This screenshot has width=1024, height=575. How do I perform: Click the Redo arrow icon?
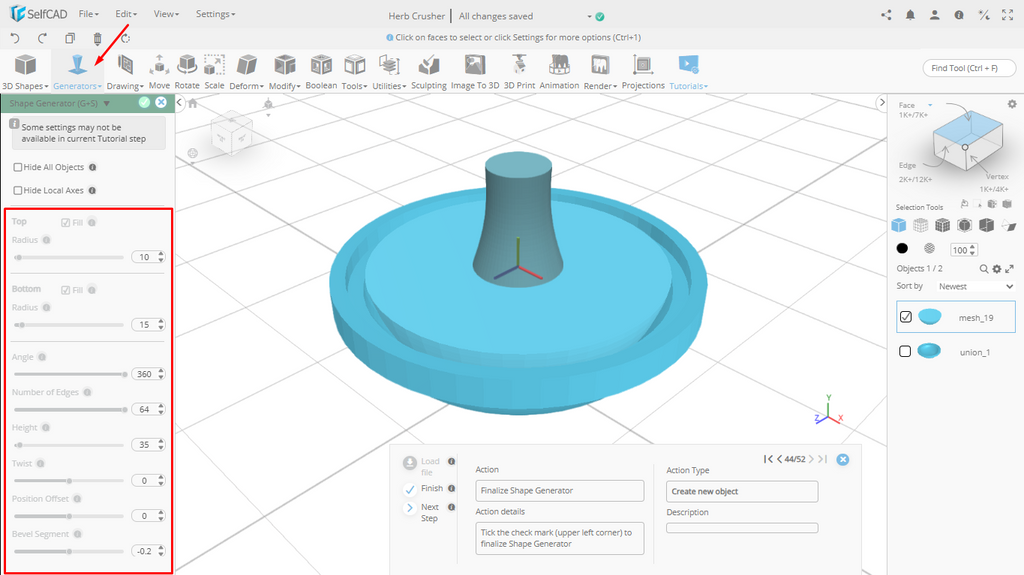42,38
